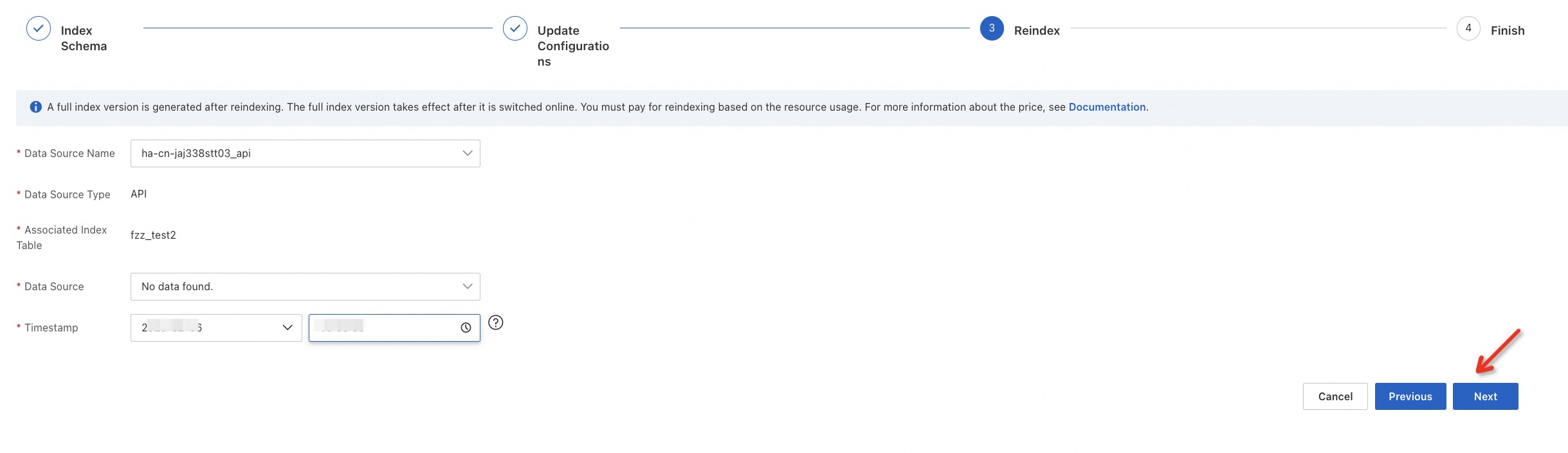Click the clock icon in the time field

(x=466, y=328)
